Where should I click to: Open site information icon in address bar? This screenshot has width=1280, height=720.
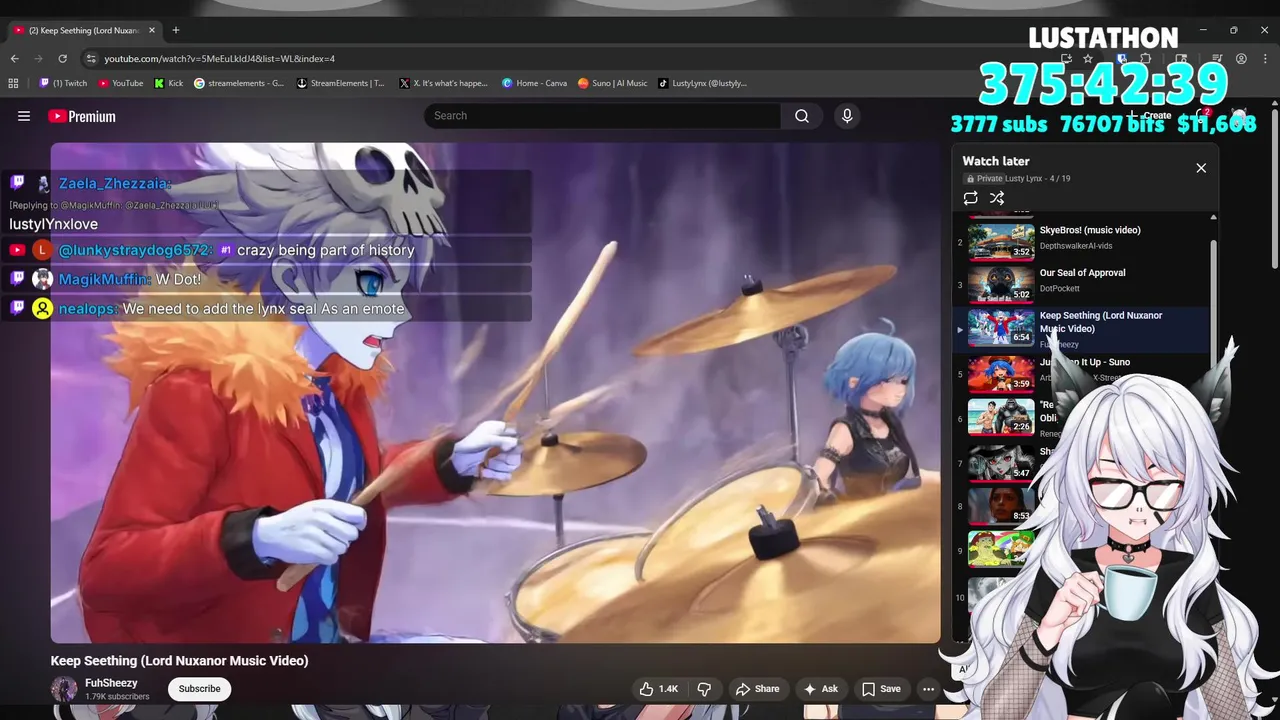[x=91, y=59]
